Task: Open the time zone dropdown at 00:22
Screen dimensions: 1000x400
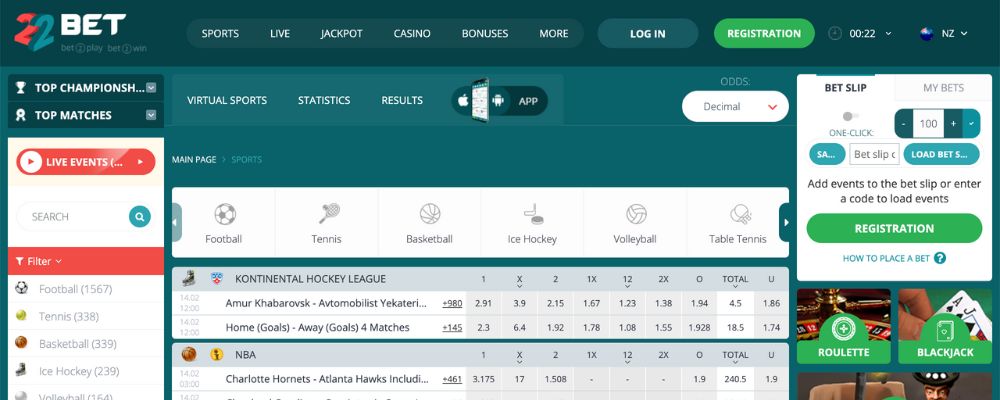Action: click(x=888, y=34)
